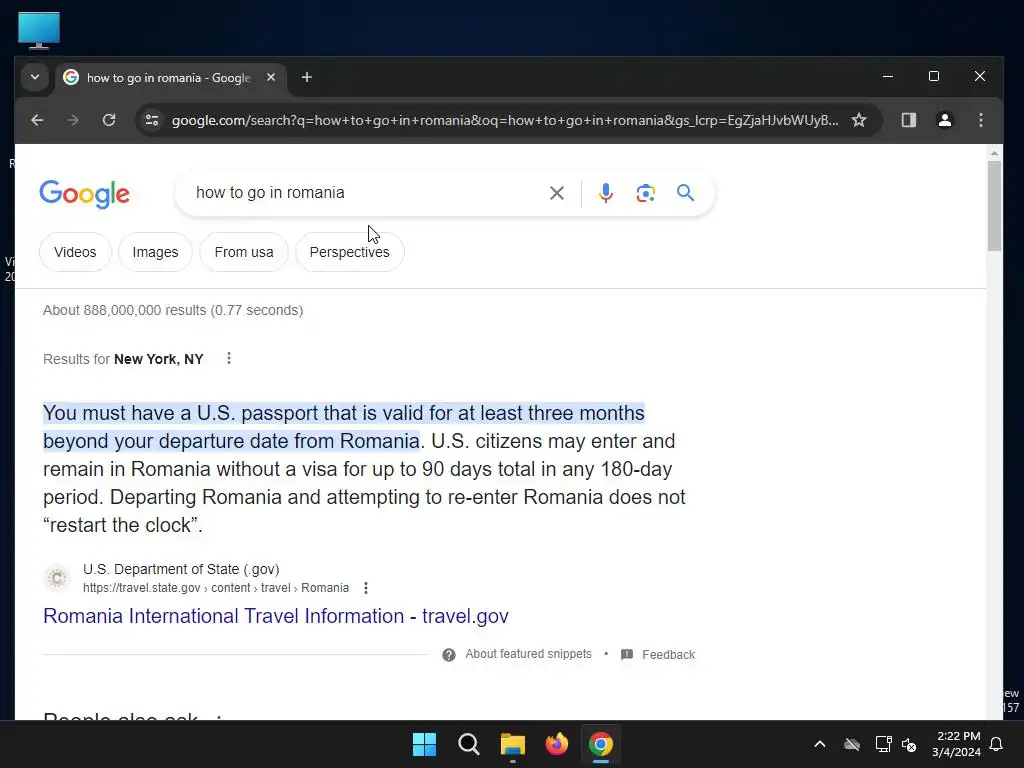
Task: Click the scrollbar up arrow
Action: pos(993,153)
